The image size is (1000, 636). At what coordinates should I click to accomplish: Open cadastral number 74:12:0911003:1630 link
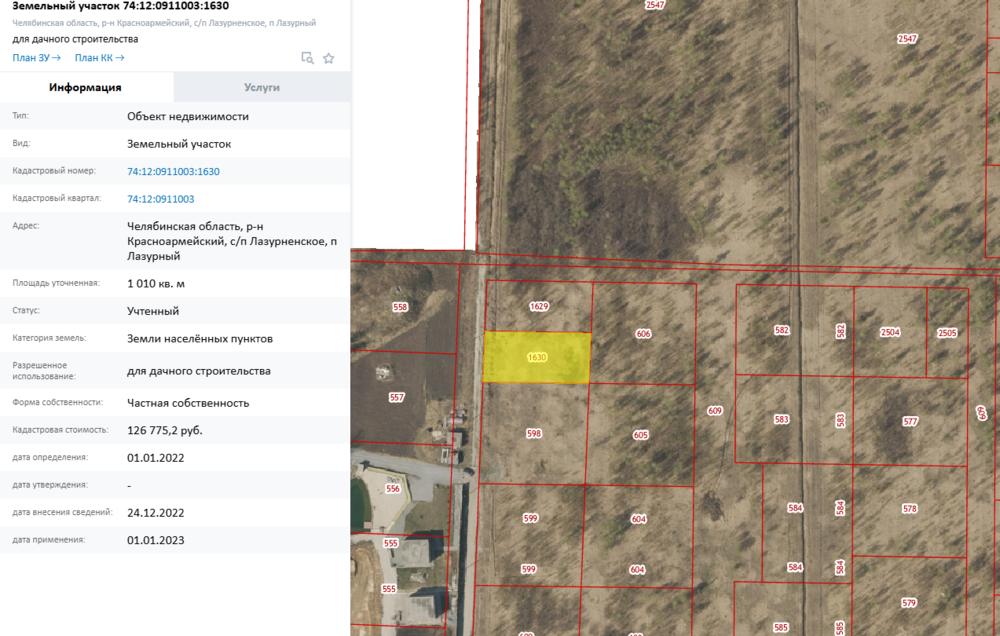tap(173, 172)
